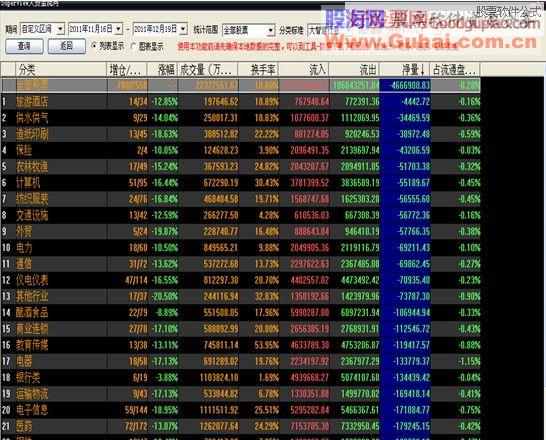Click 2/4 position count in 保险 row

tap(142, 150)
